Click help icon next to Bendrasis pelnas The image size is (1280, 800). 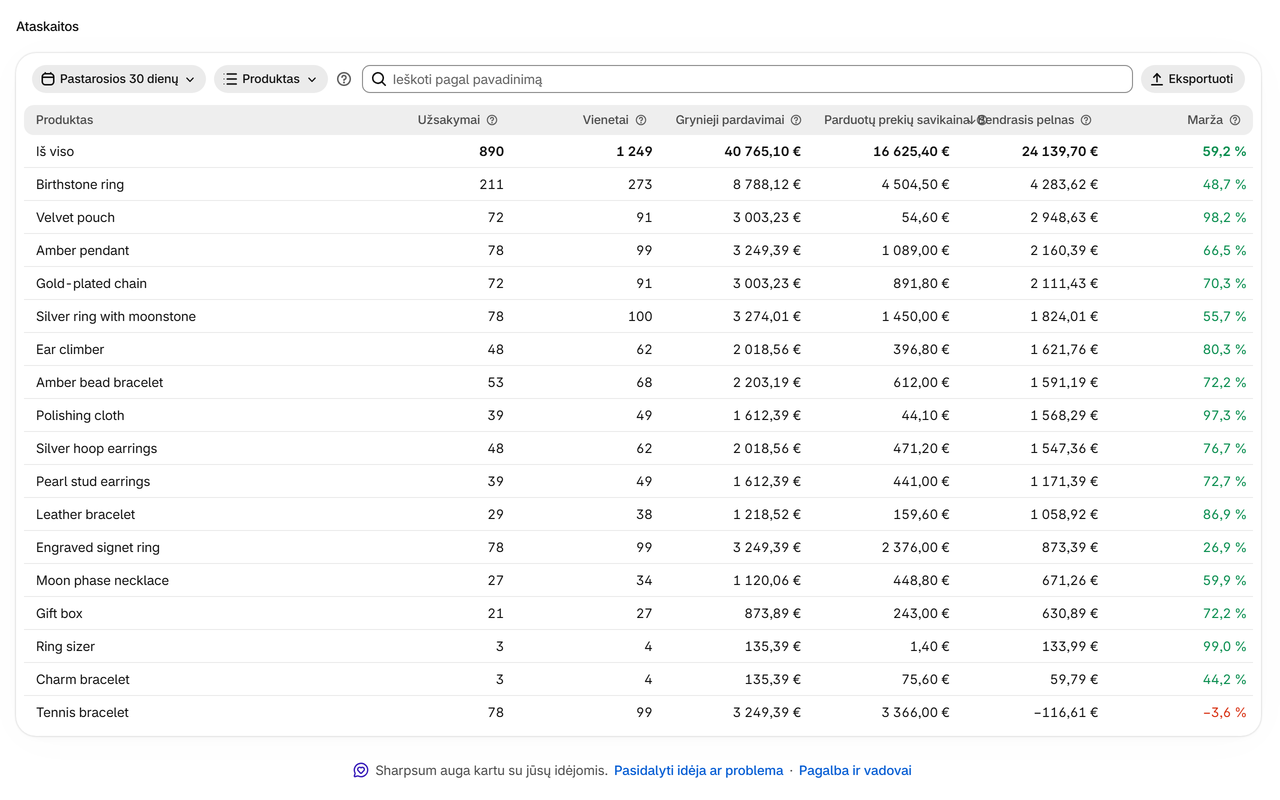[x=1086, y=120]
